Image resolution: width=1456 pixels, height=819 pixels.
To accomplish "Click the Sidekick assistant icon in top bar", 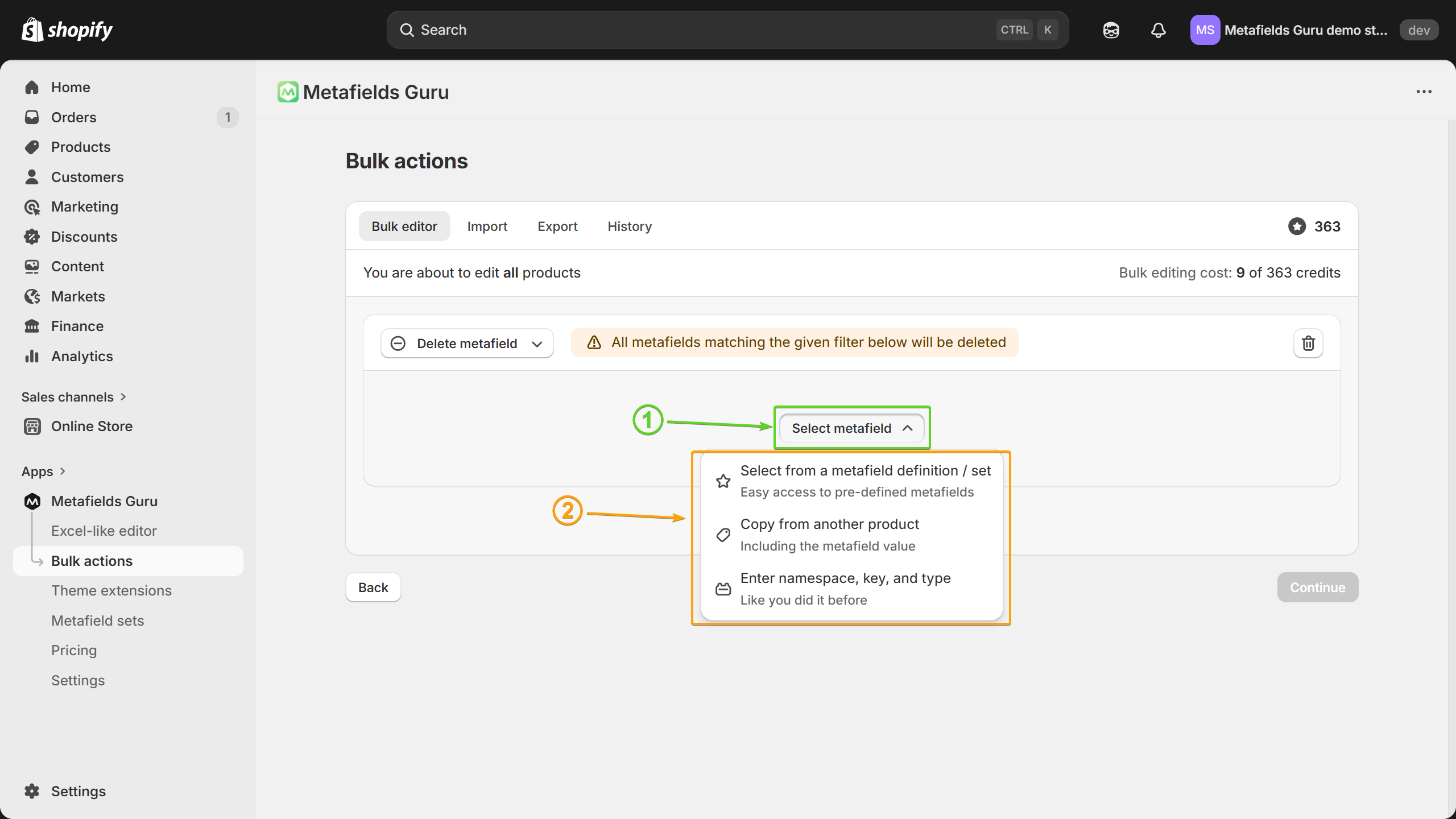I will pos(1111,30).
